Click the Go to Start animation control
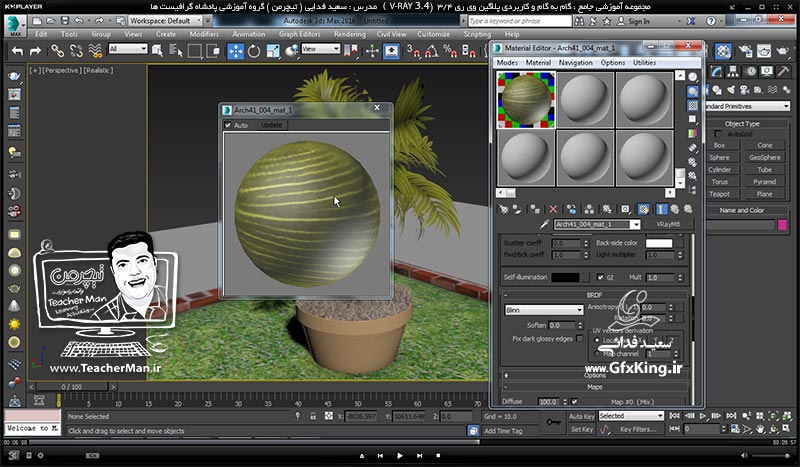This screenshot has height=467, width=800. (x=674, y=416)
